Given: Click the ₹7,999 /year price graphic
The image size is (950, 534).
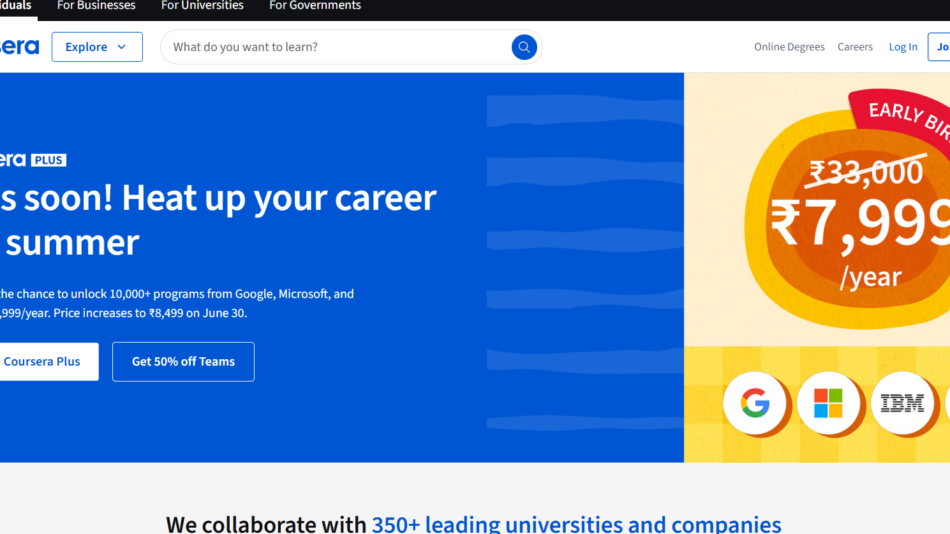Looking at the screenshot, I should pyautogui.click(x=860, y=242).
